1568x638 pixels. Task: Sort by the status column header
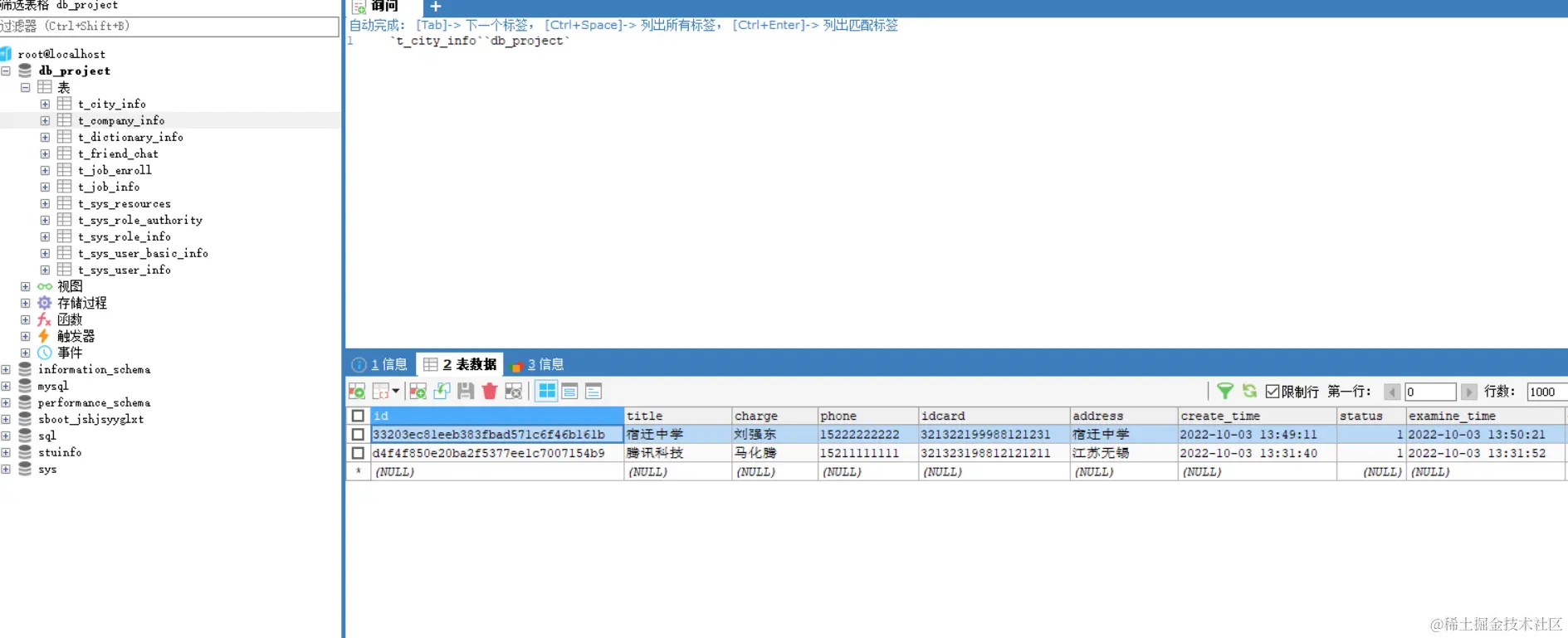[x=1371, y=416]
